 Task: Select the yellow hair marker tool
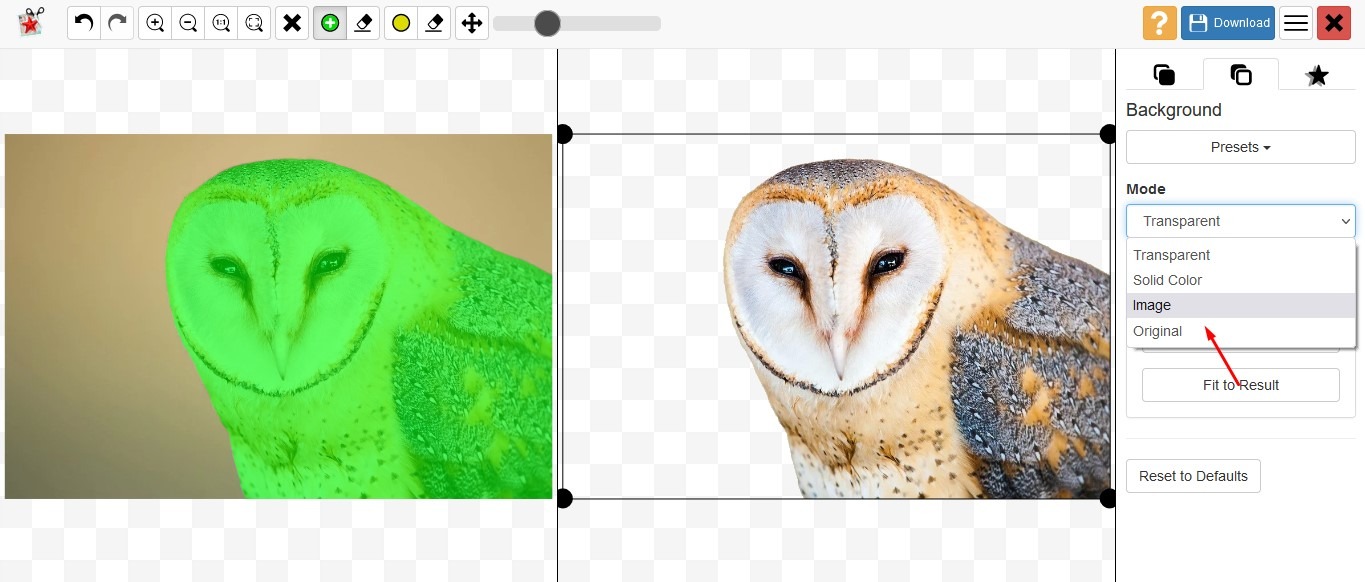(x=401, y=23)
